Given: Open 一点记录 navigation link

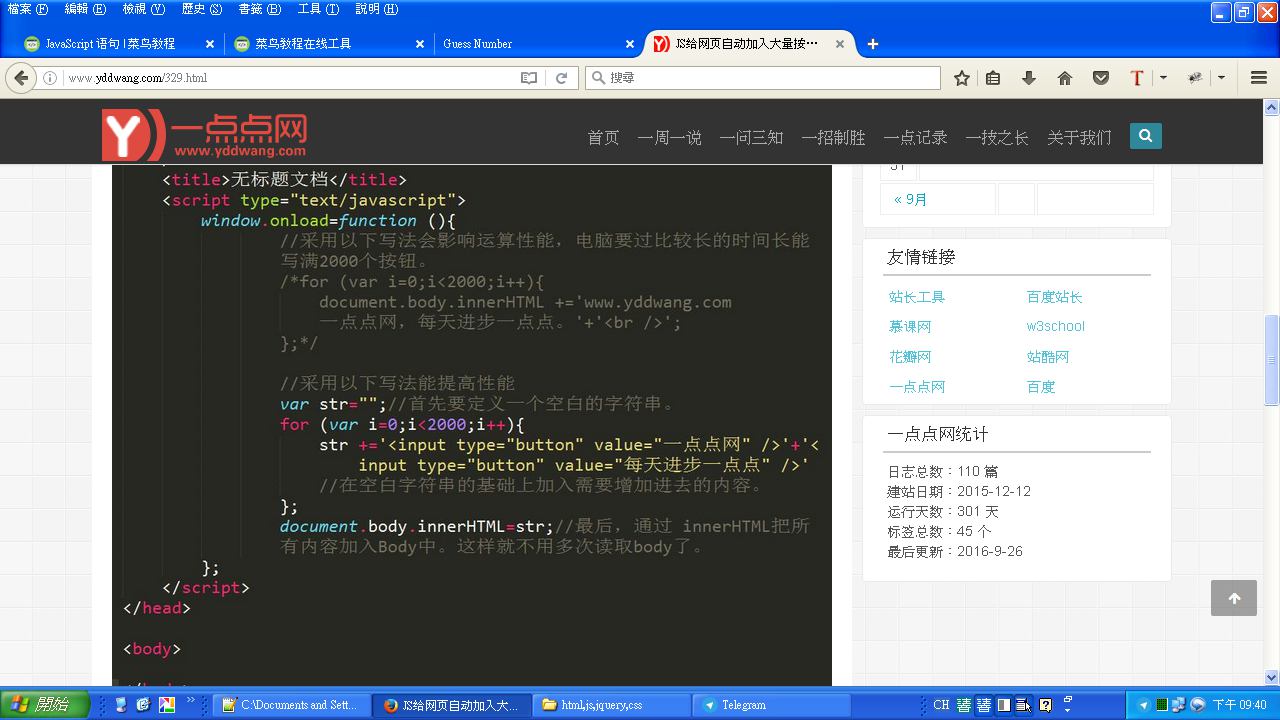Looking at the screenshot, I should (915, 138).
